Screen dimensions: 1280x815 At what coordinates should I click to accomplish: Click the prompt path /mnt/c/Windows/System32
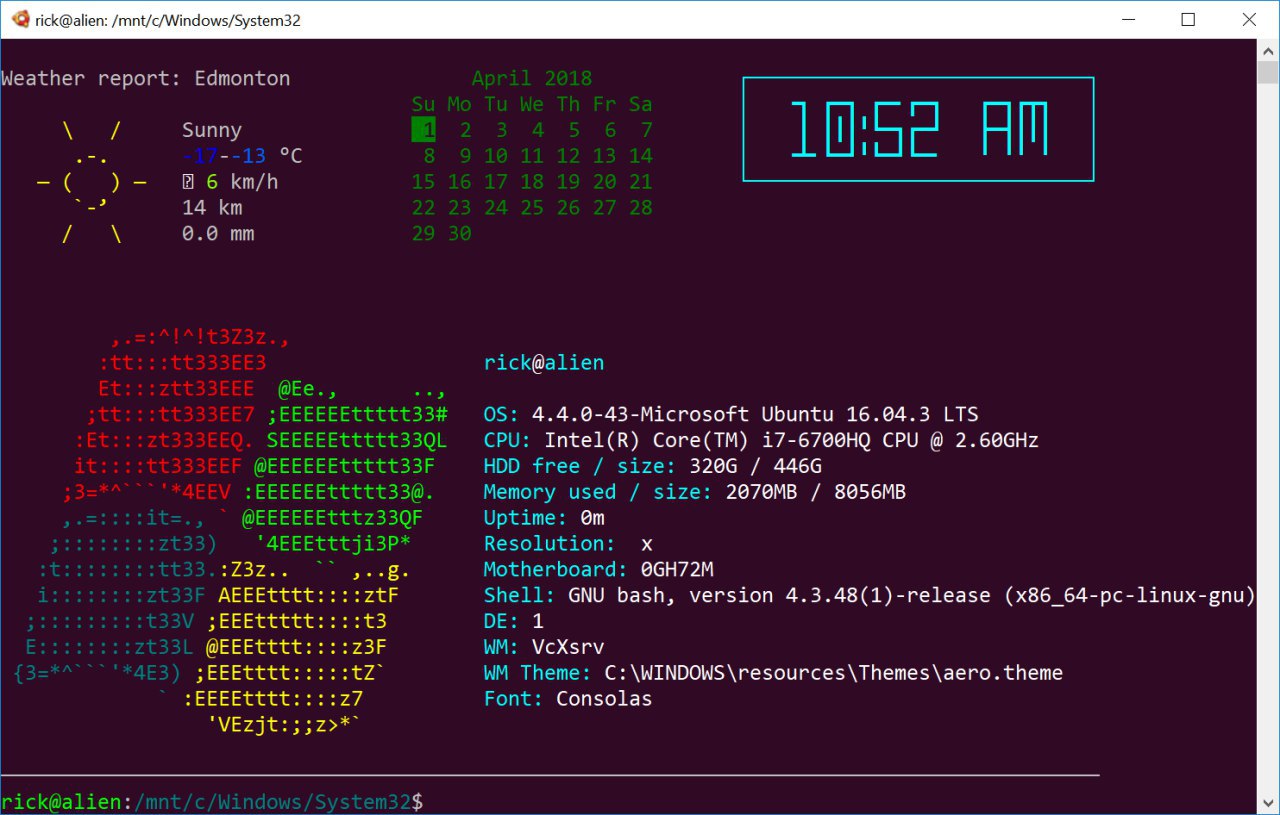point(272,802)
